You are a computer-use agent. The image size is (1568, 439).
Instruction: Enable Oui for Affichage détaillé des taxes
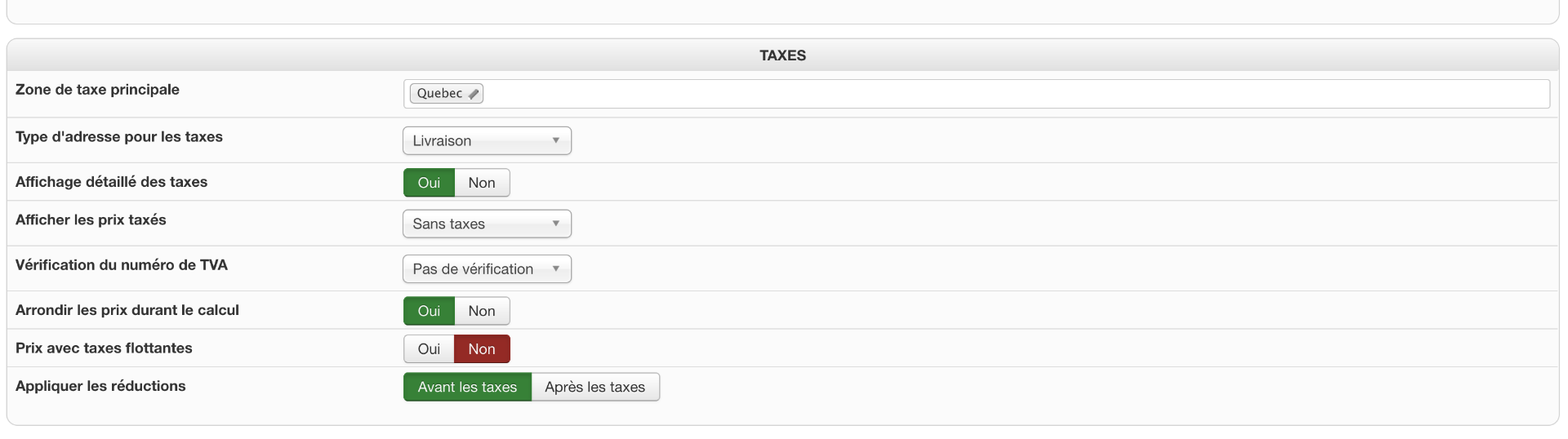click(x=429, y=183)
